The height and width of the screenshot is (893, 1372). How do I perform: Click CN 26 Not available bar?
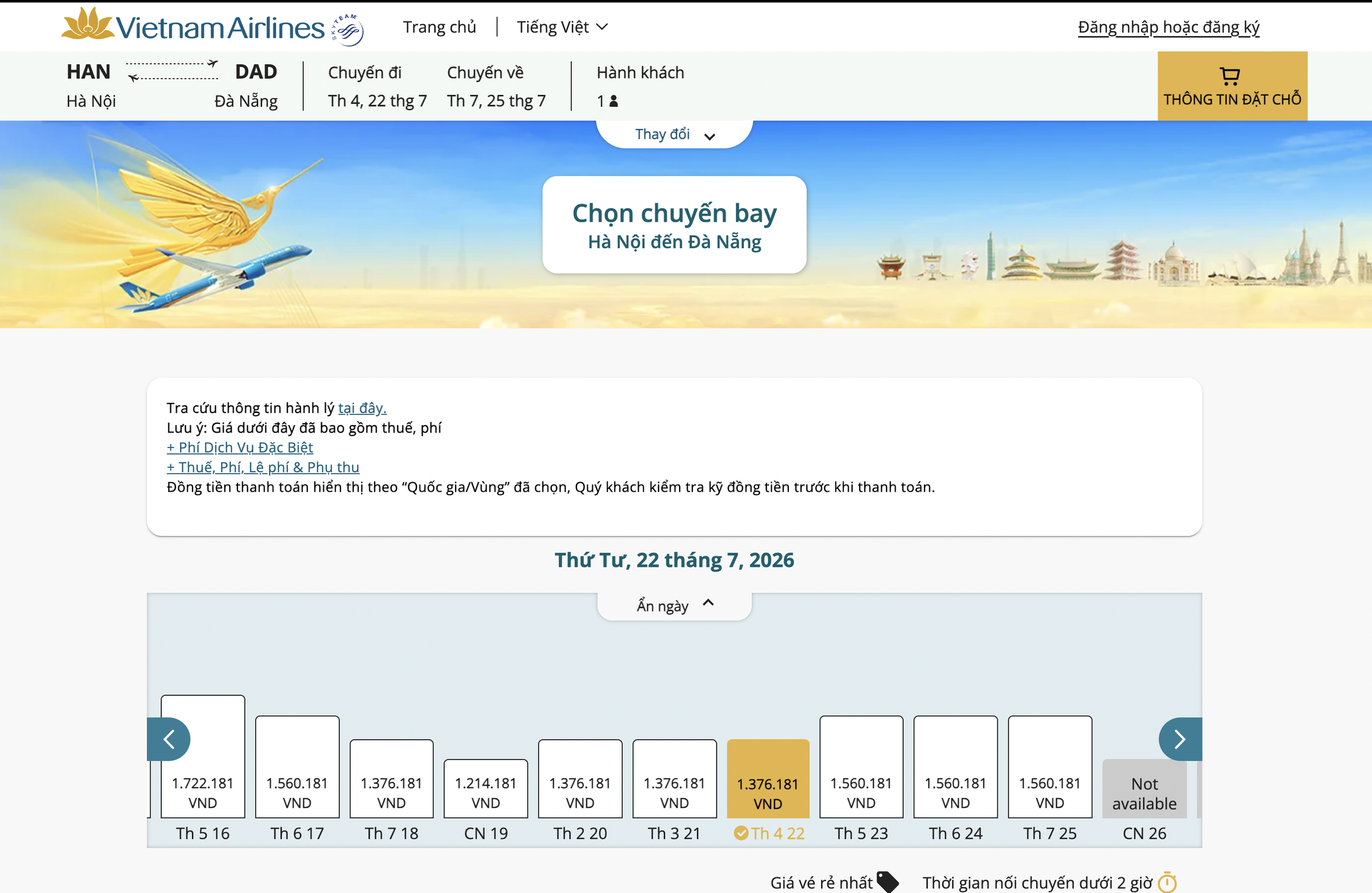pyautogui.click(x=1145, y=789)
